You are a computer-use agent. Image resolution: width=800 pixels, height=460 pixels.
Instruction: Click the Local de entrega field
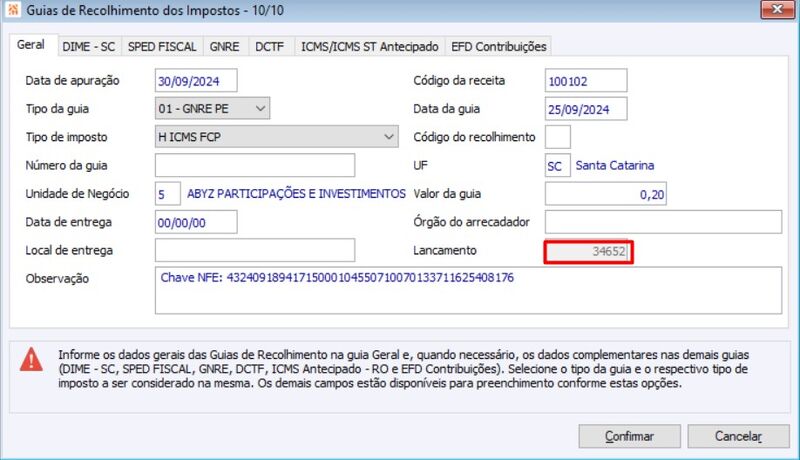click(255, 250)
